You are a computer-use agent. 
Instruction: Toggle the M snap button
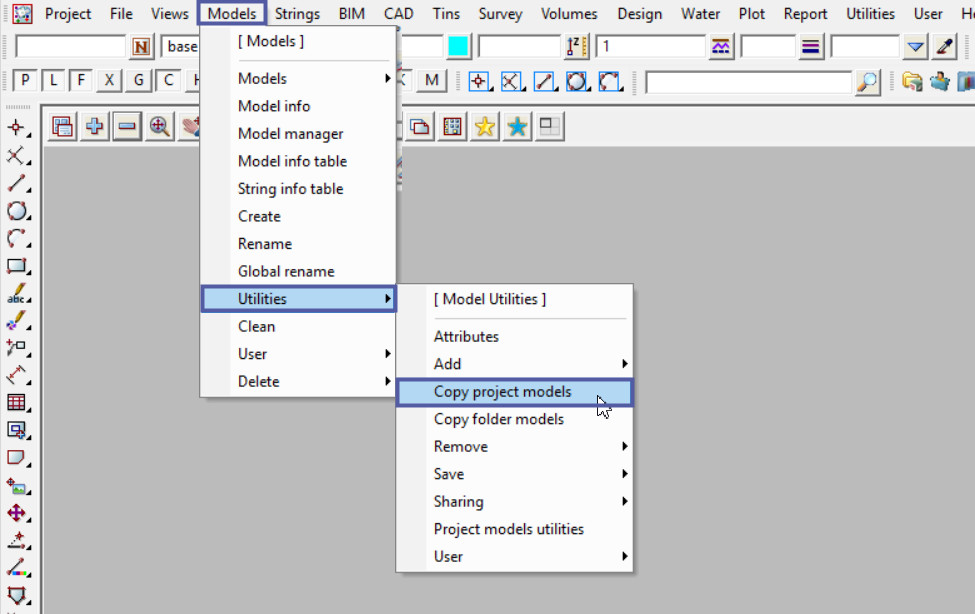432,81
